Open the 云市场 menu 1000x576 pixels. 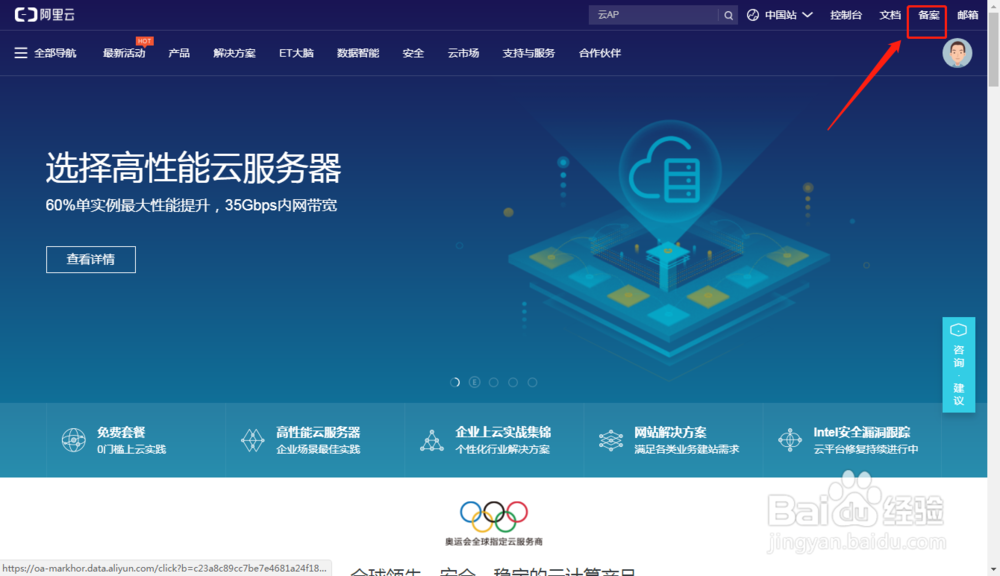pyautogui.click(x=463, y=53)
